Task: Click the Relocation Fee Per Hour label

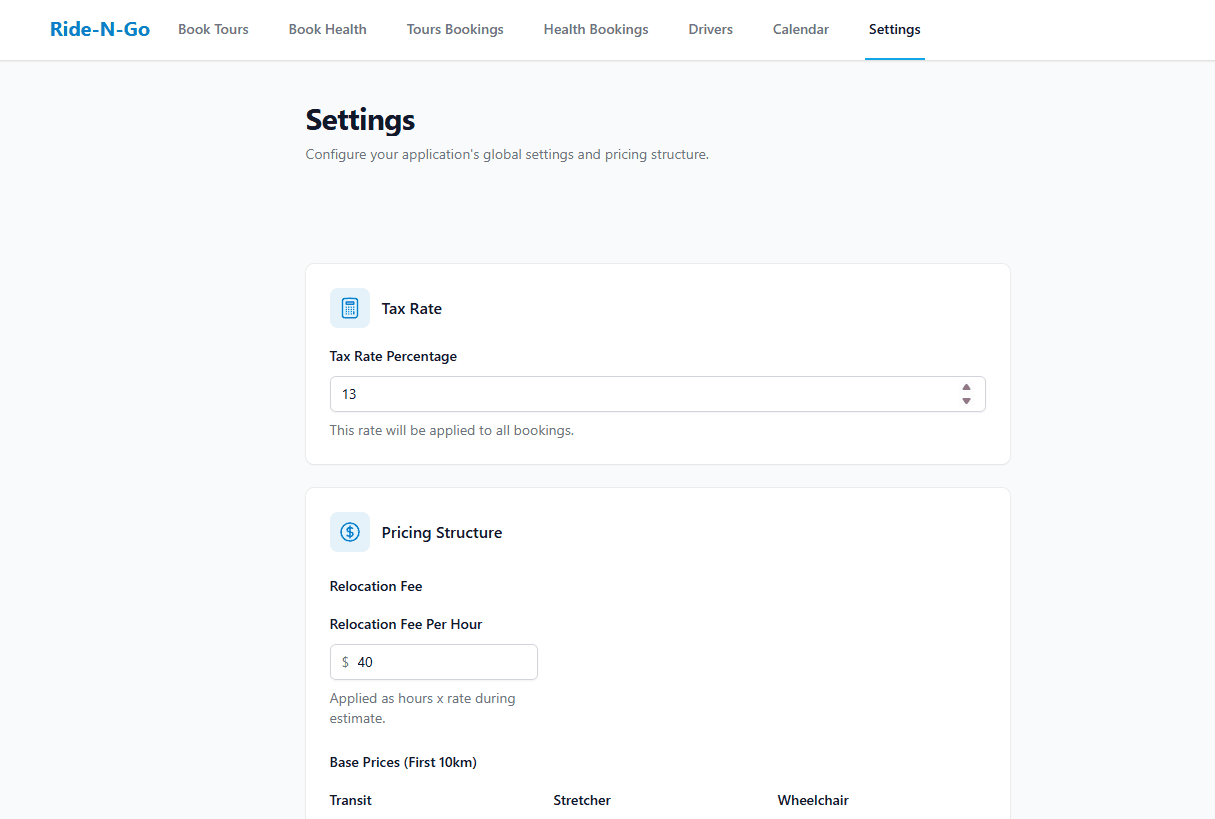Action: click(x=406, y=625)
